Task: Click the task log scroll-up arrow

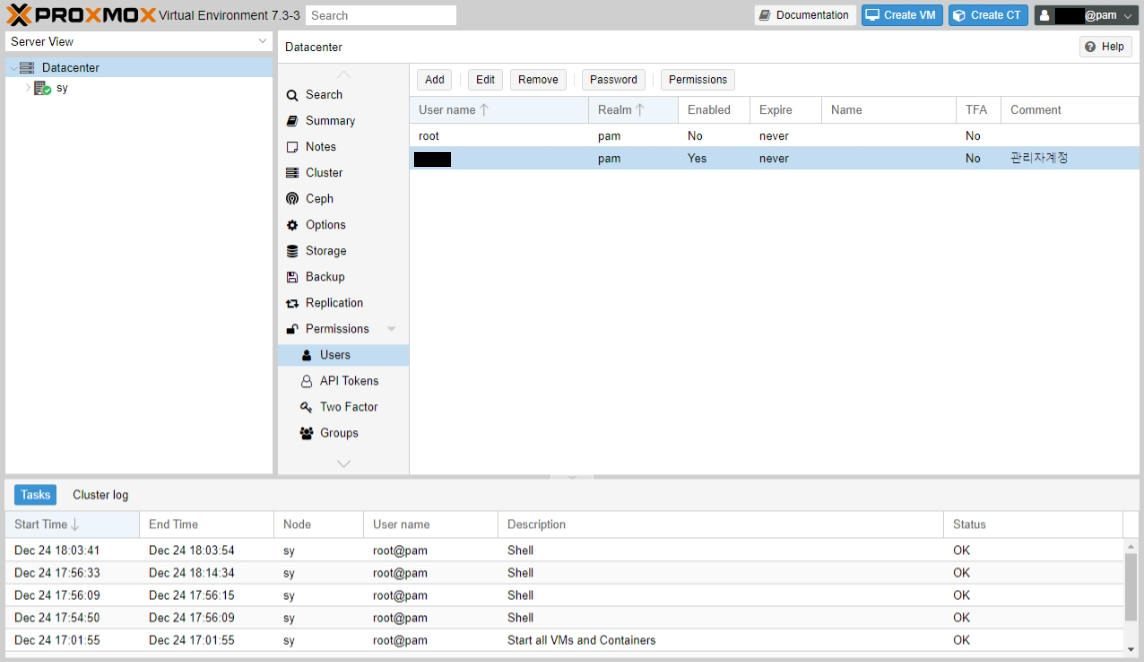Action: pos(1130,546)
